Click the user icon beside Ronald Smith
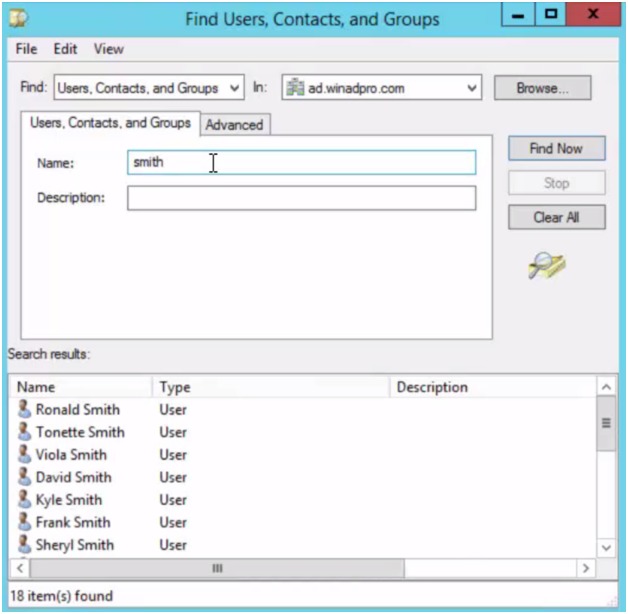 click(x=24, y=409)
